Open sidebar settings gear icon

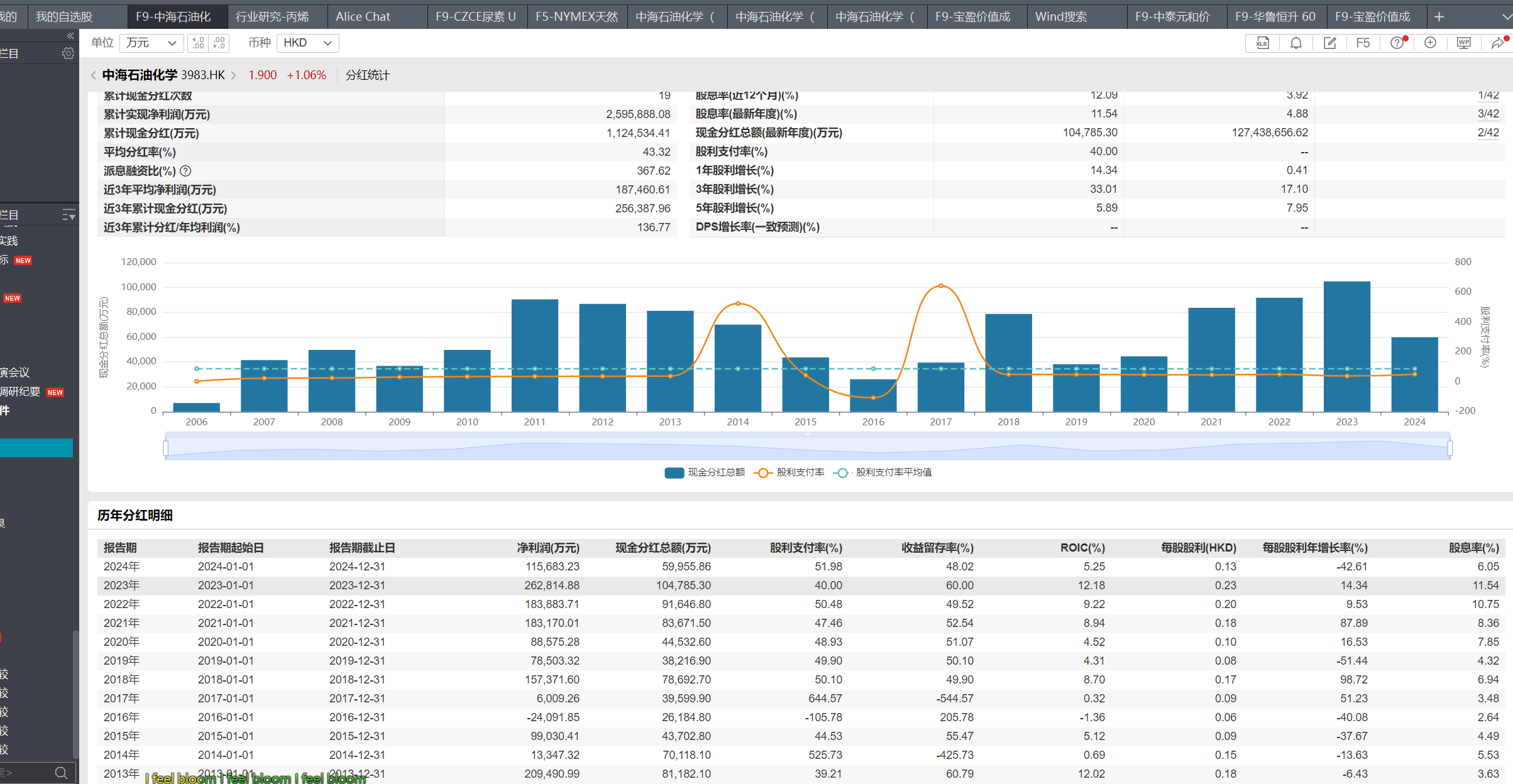68,53
